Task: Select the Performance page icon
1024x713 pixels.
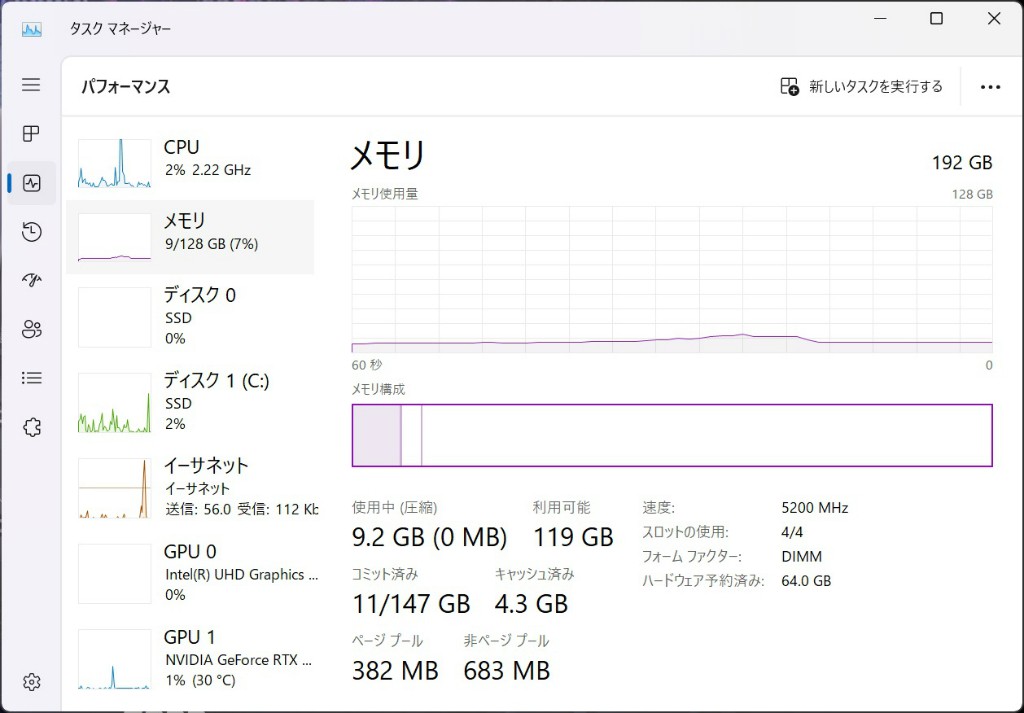Action: [31, 183]
